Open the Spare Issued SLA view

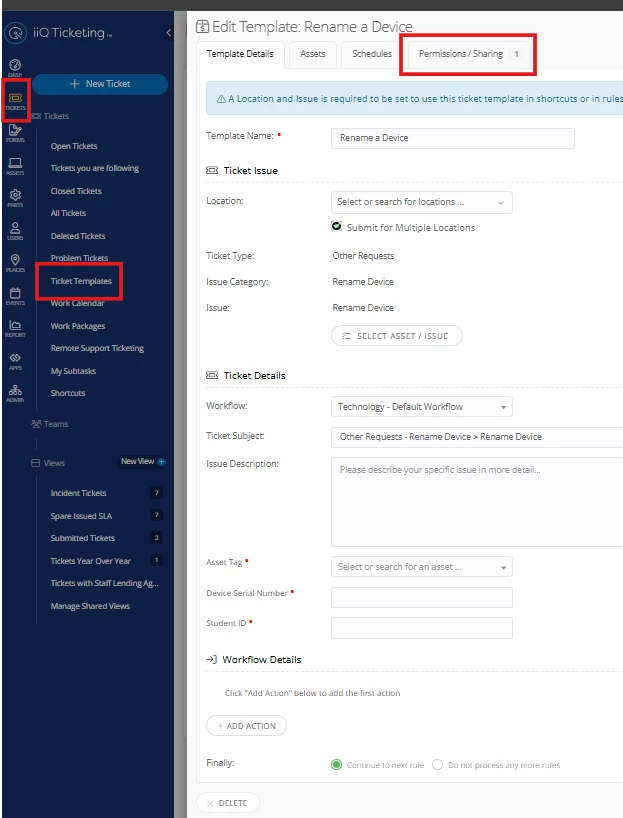click(x=81, y=516)
